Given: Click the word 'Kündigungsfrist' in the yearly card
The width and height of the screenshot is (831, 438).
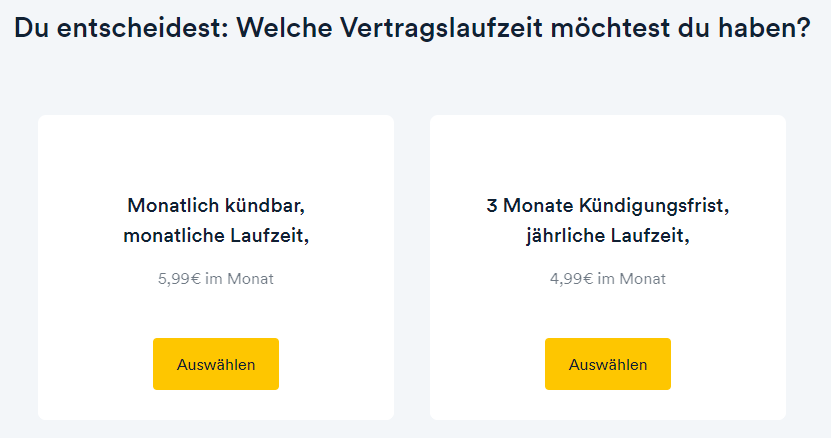Looking at the screenshot, I should (x=651, y=206).
